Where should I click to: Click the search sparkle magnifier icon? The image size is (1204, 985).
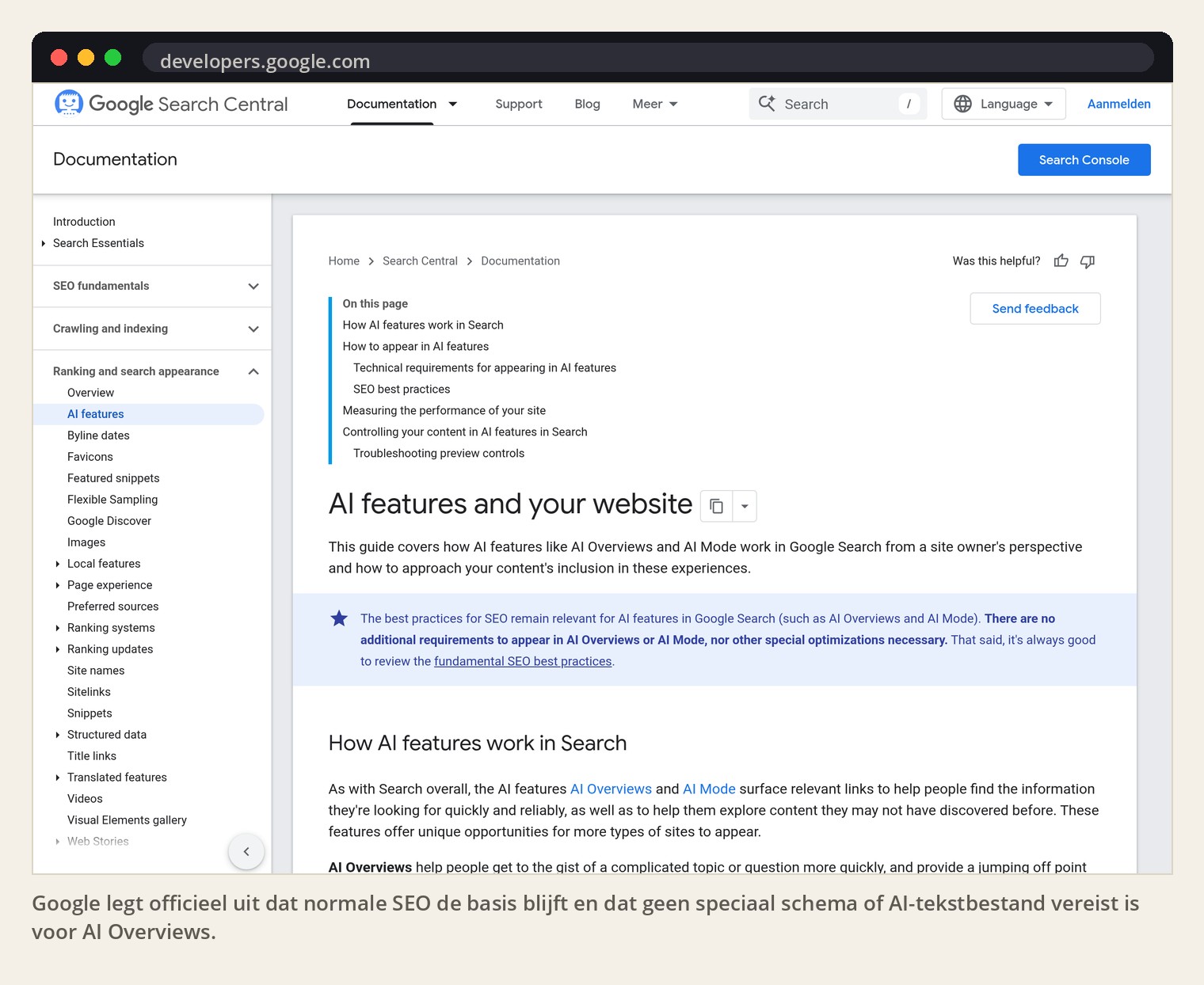click(767, 104)
